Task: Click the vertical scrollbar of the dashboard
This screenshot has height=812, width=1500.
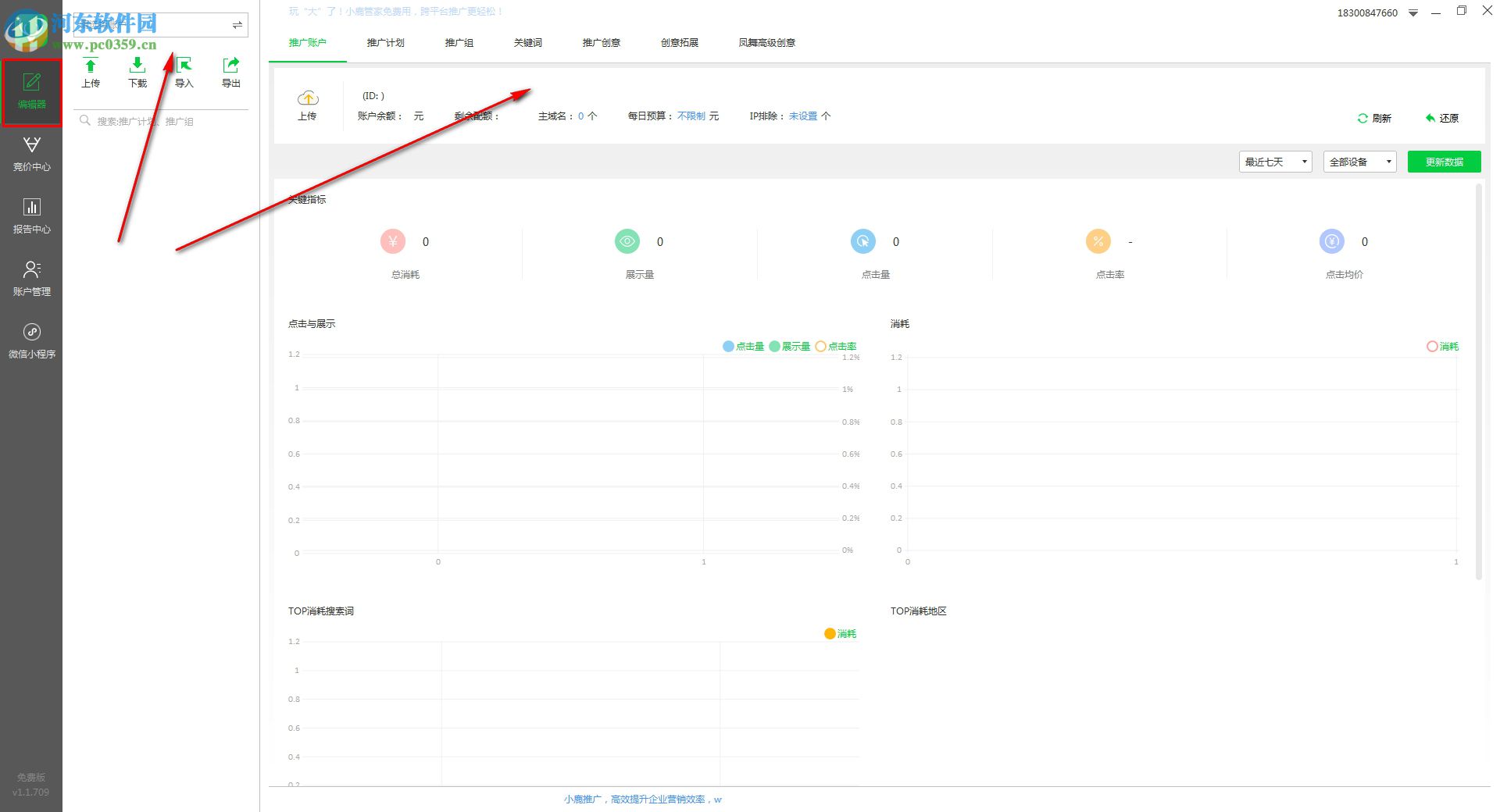Action: pos(1478,383)
